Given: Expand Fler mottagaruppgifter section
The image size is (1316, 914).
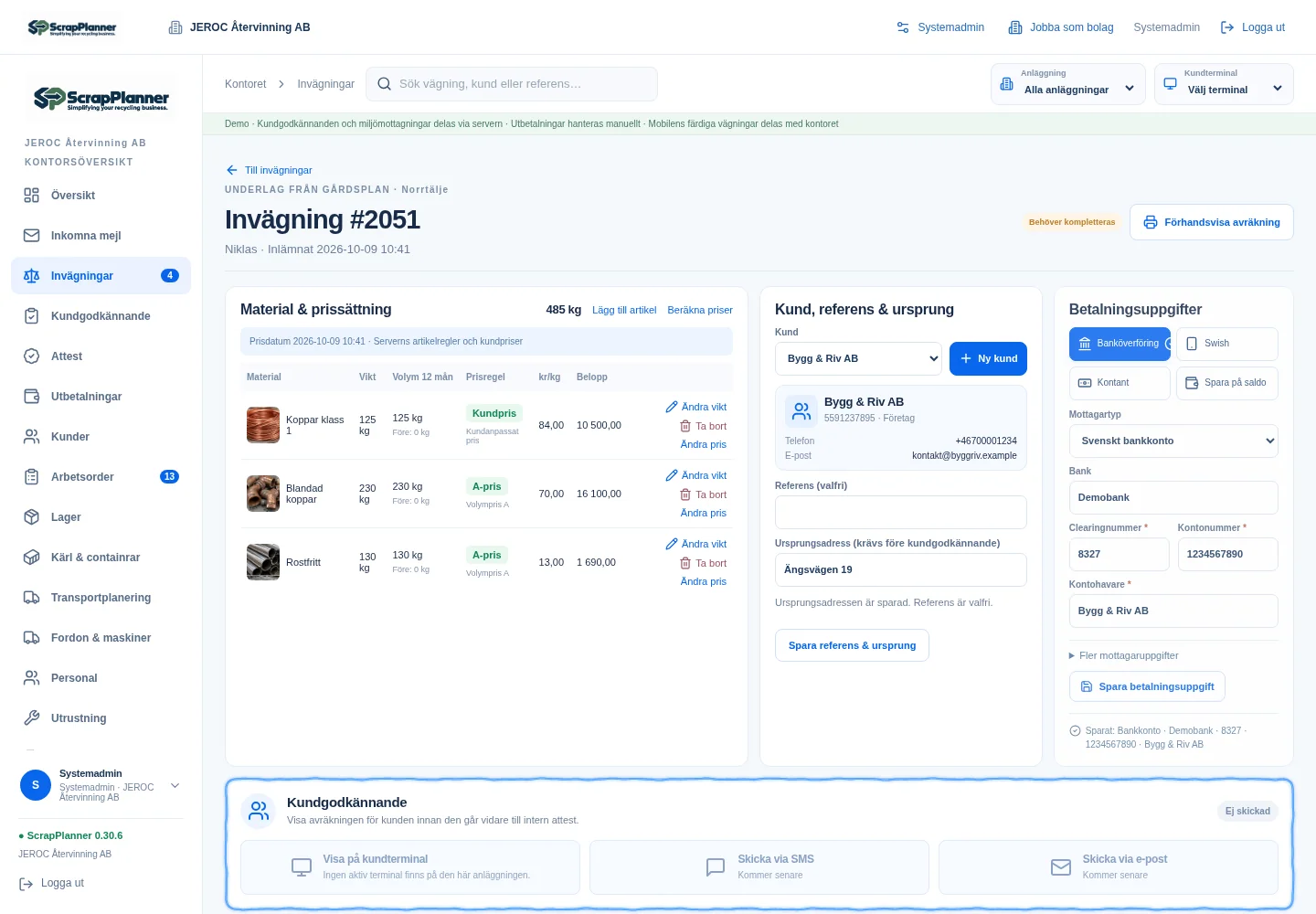Looking at the screenshot, I should point(1124,655).
